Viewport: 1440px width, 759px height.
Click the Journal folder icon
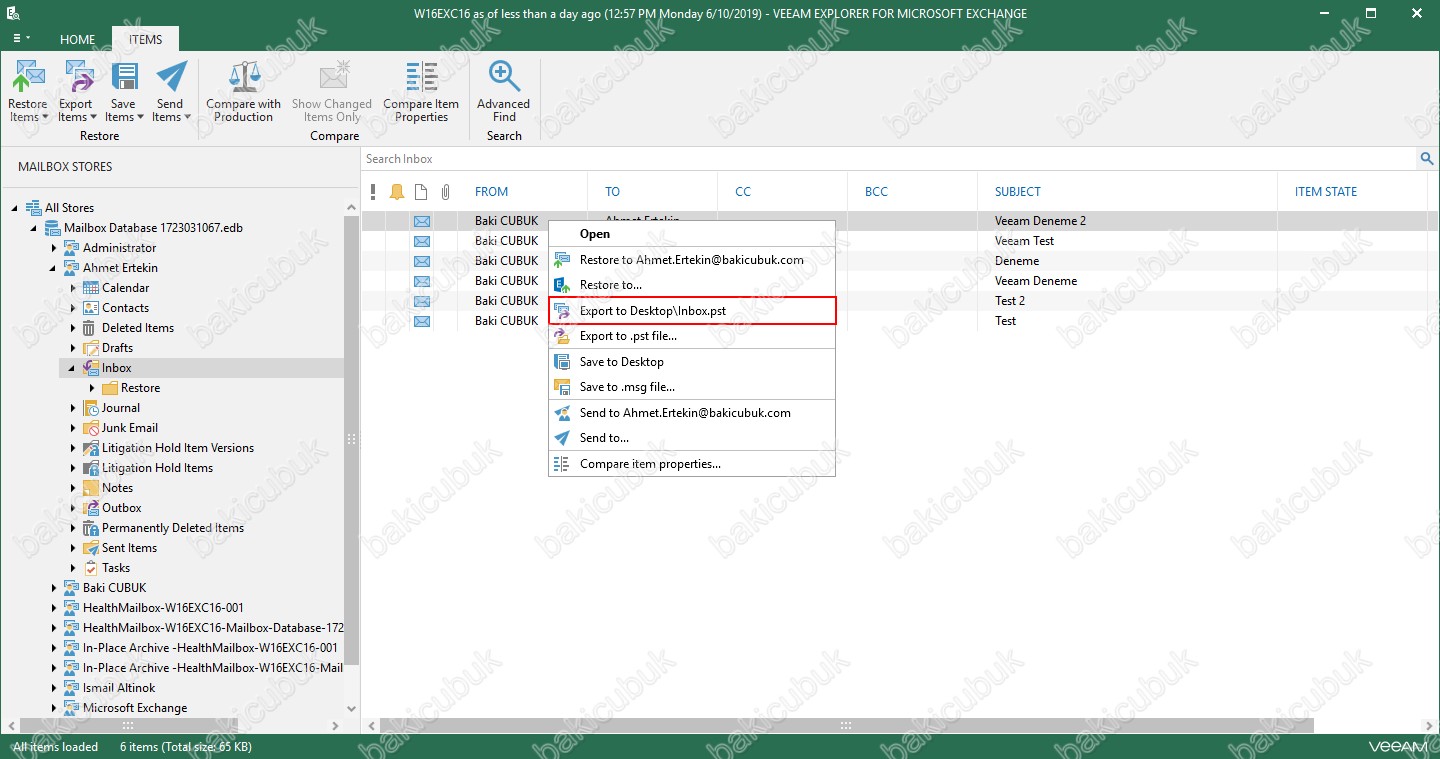(91, 408)
